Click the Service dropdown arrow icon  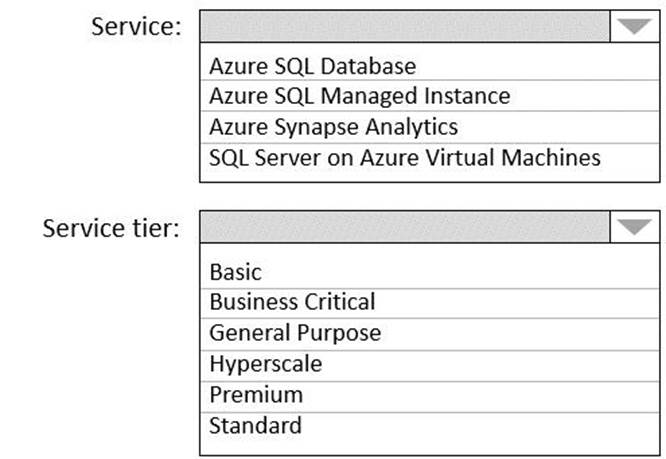(x=634, y=26)
